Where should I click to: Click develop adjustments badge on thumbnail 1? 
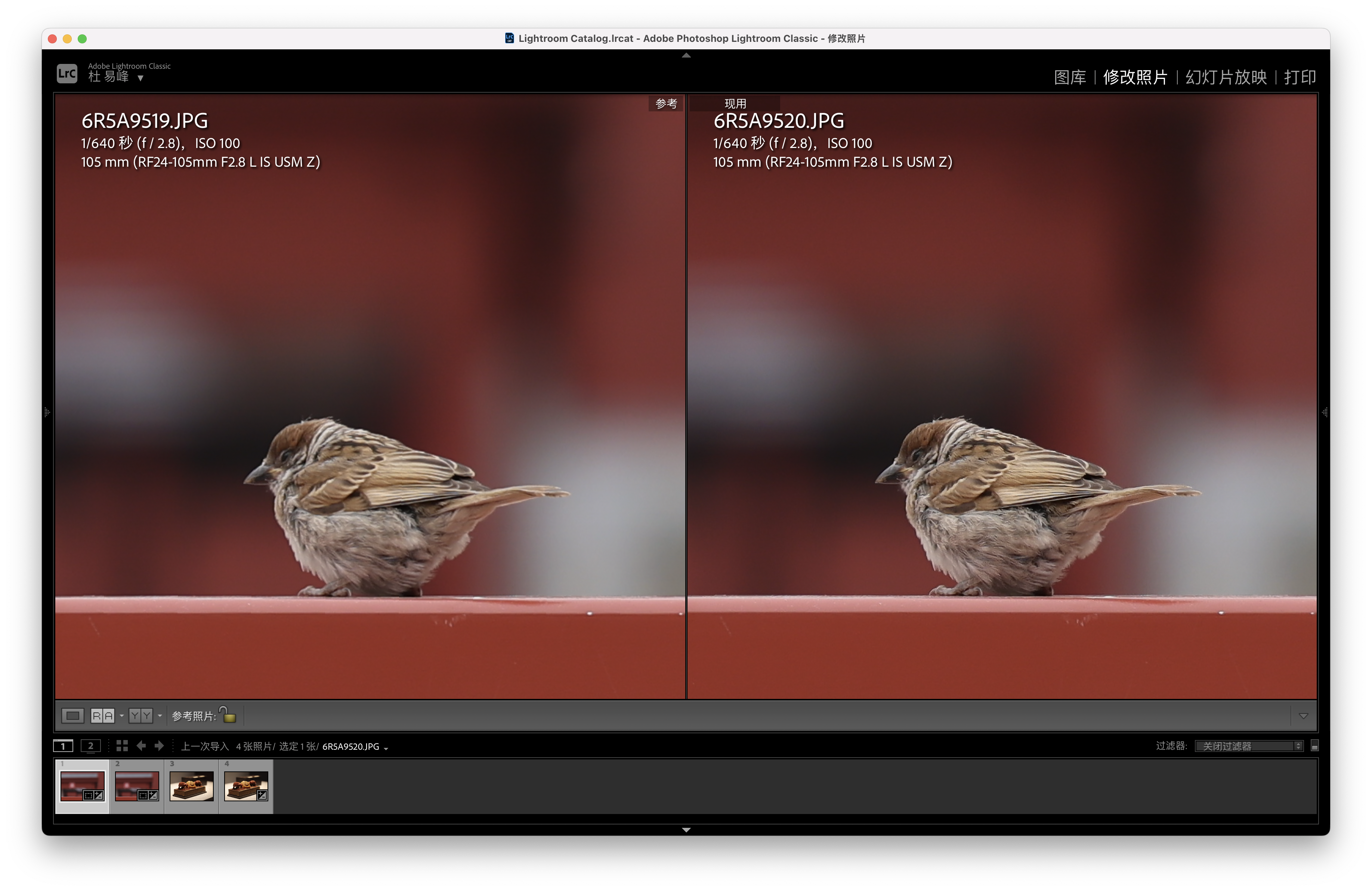99,795
